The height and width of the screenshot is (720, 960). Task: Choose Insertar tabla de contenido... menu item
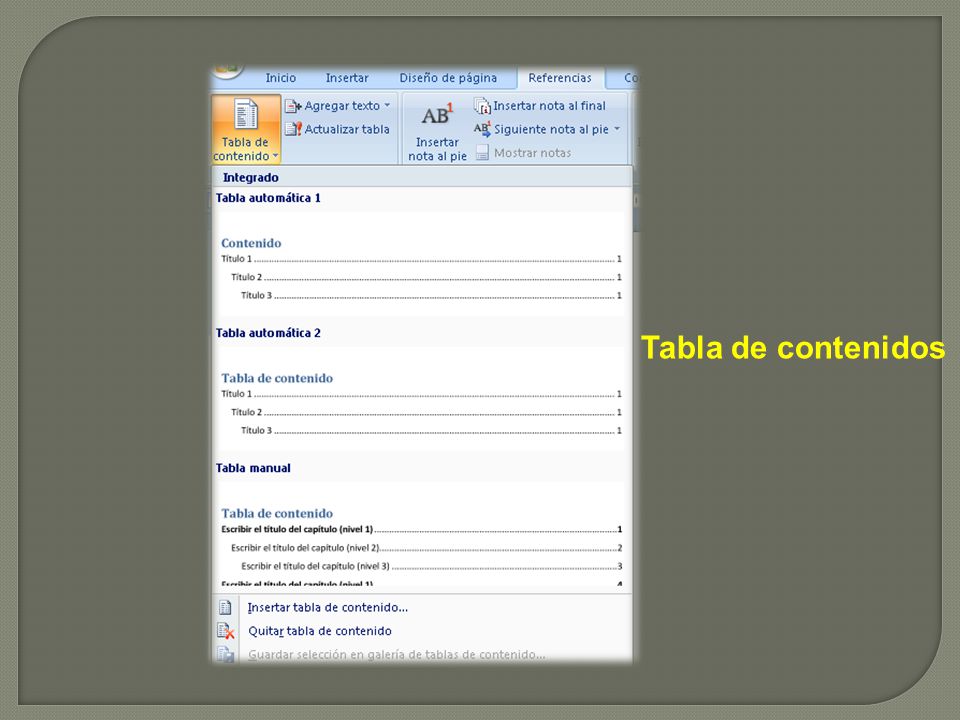328,607
